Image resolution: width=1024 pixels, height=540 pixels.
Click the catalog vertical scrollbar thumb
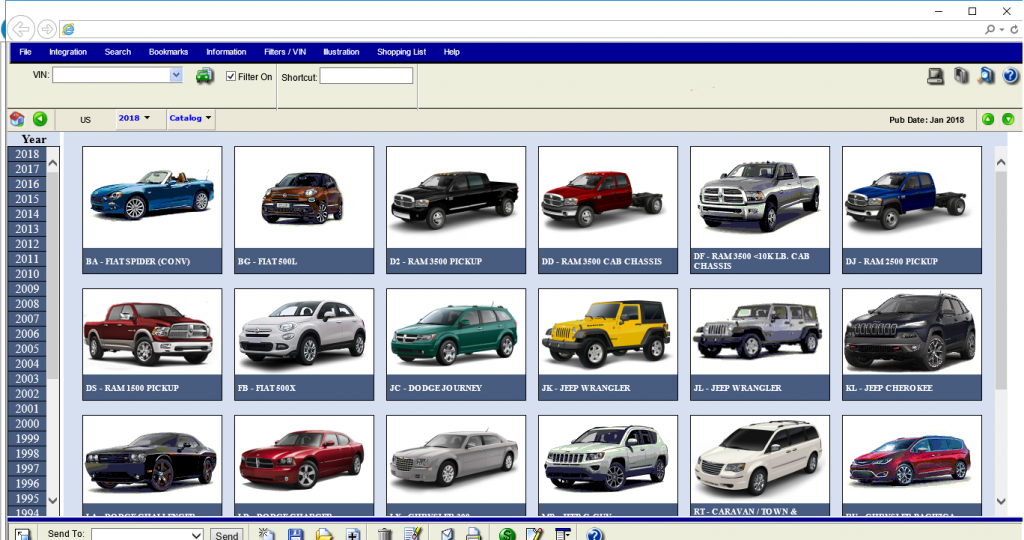click(1001, 281)
